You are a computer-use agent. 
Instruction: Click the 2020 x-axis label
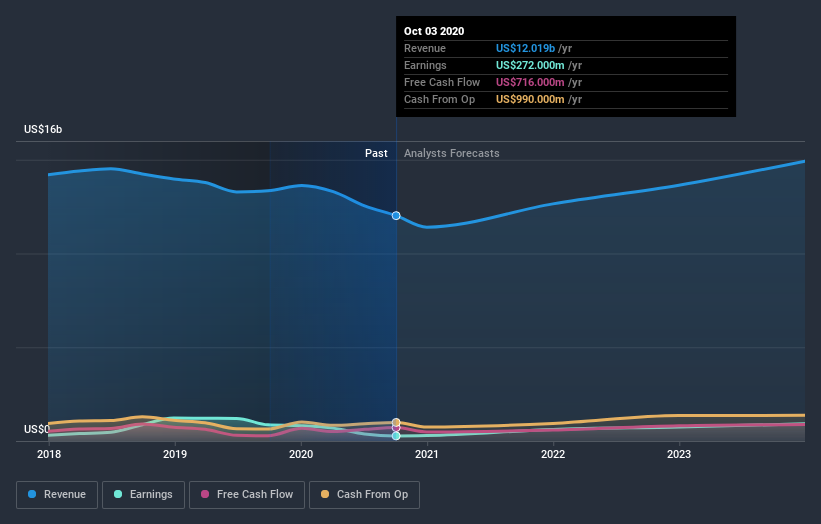[301, 454]
